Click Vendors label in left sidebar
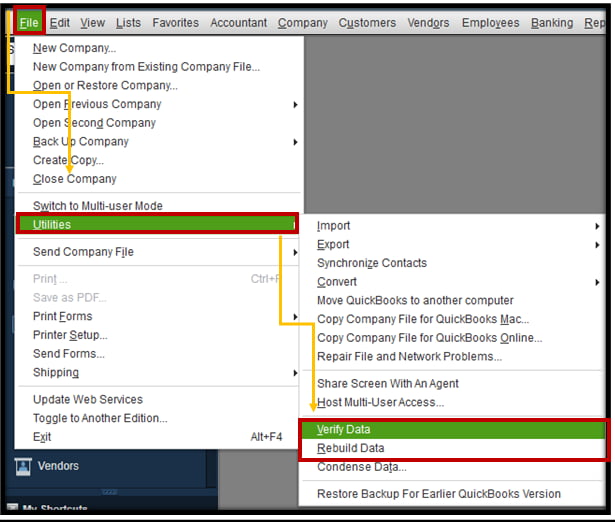 [58, 466]
